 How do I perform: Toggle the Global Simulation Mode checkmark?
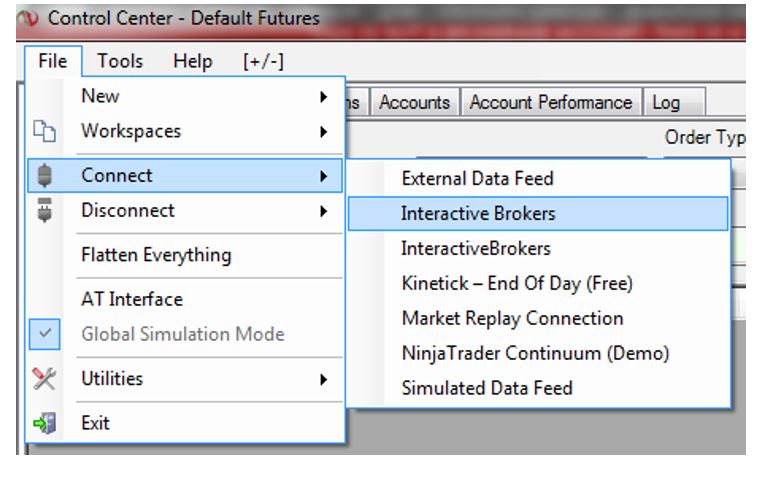44,334
